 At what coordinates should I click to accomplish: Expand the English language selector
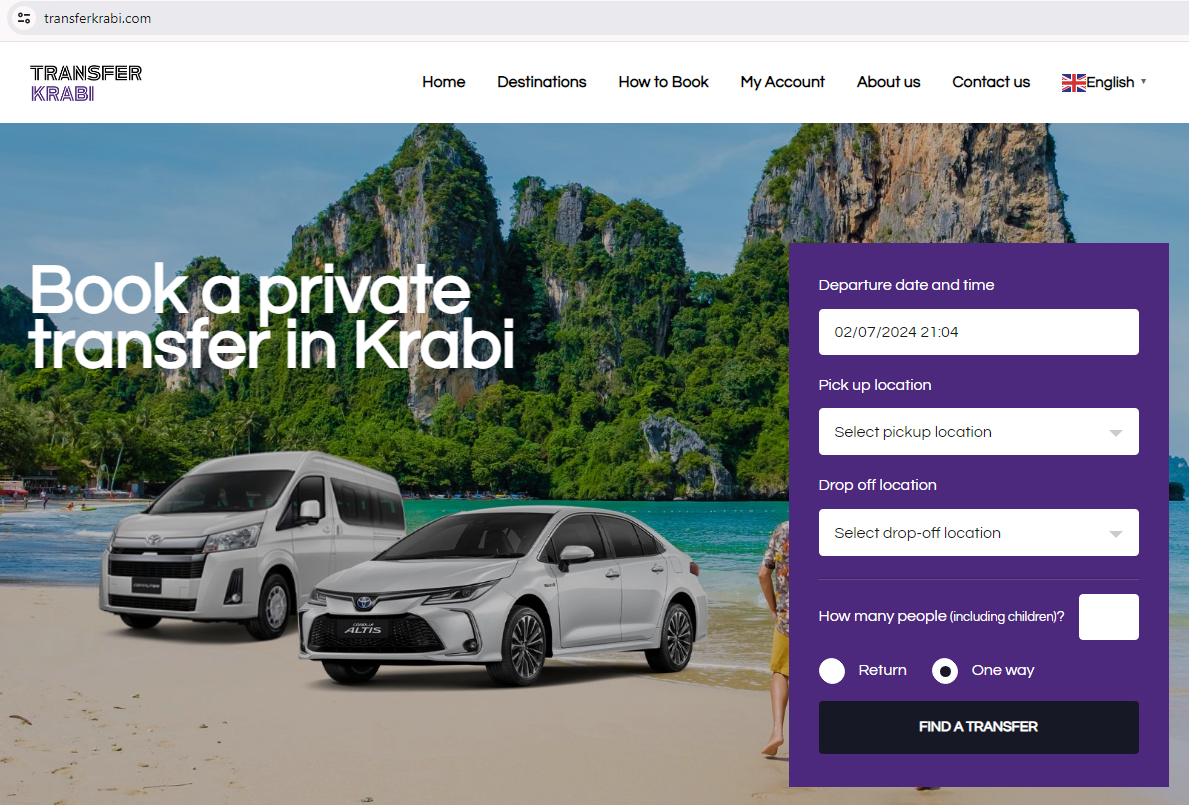click(1104, 82)
